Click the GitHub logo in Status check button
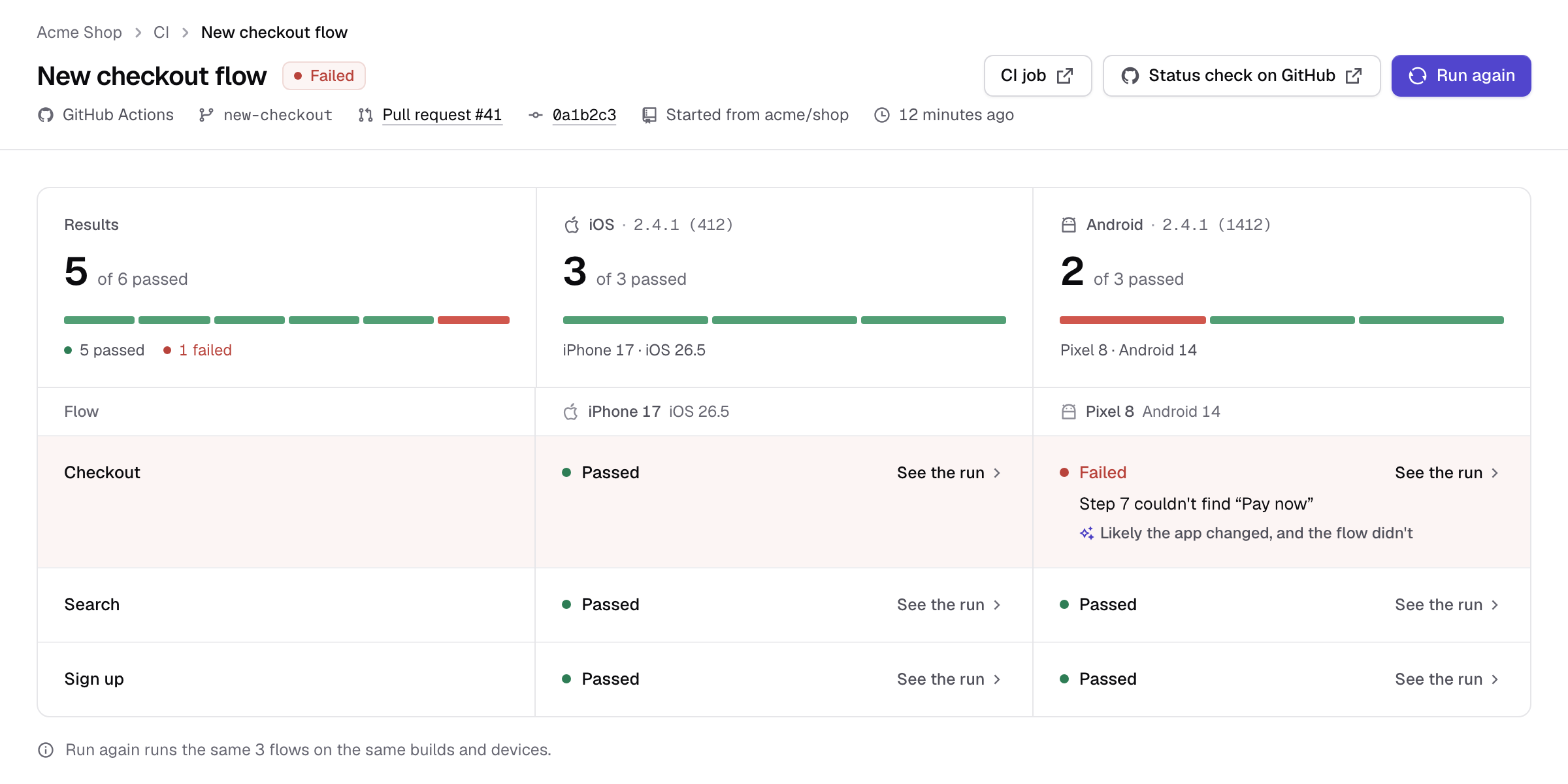 click(x=1130, y=76)
